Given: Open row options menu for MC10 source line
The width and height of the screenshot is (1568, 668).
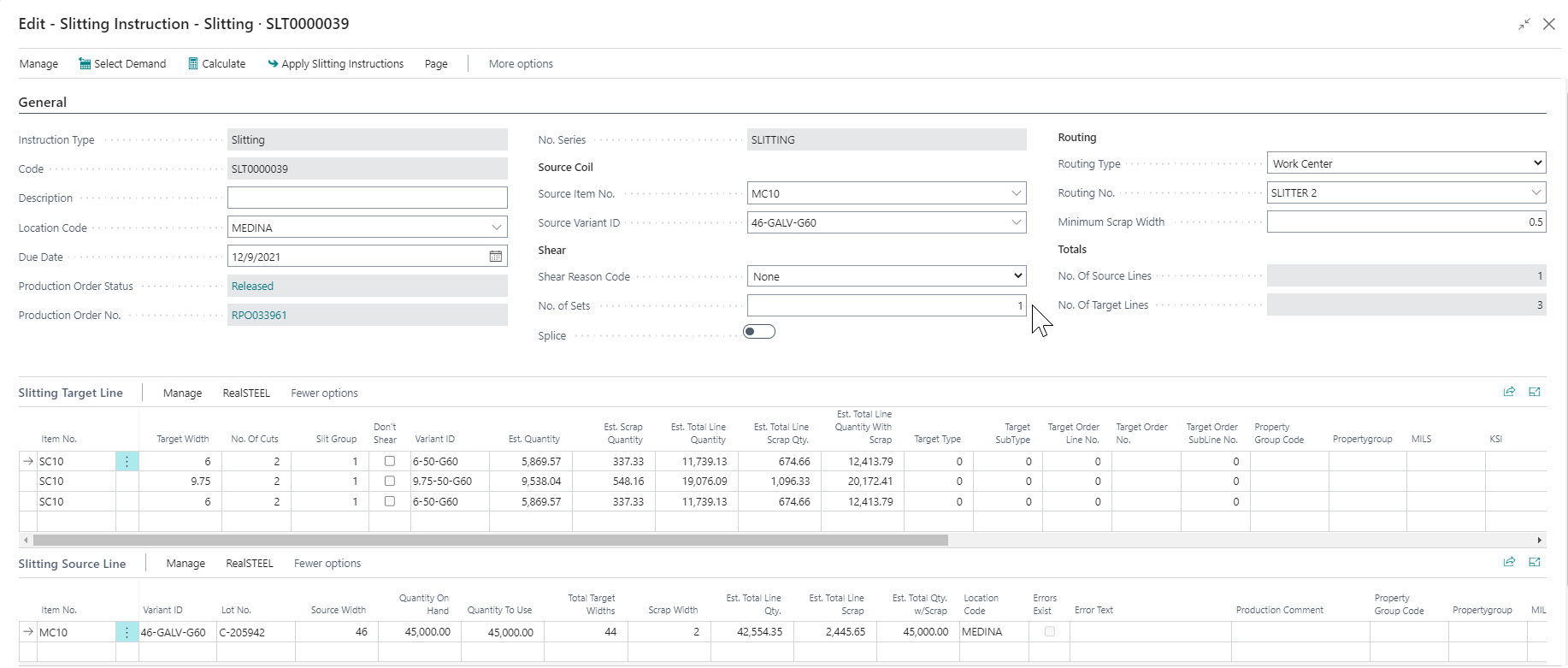Looking at the screenshot, I should coord(127,632).
